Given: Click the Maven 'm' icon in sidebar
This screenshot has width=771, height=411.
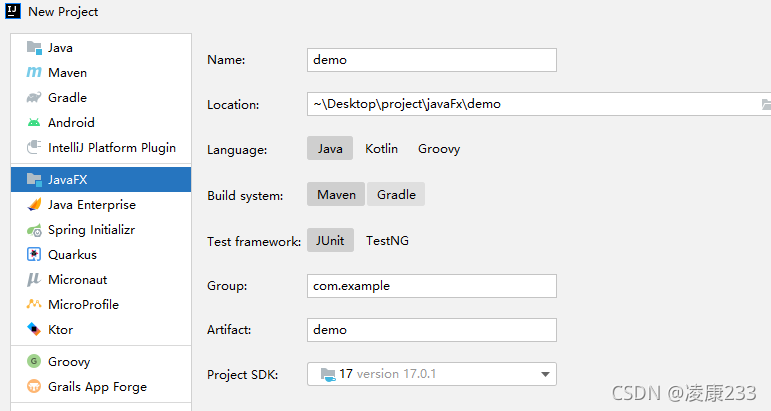Looking at the screenshot, I should 34,72.
